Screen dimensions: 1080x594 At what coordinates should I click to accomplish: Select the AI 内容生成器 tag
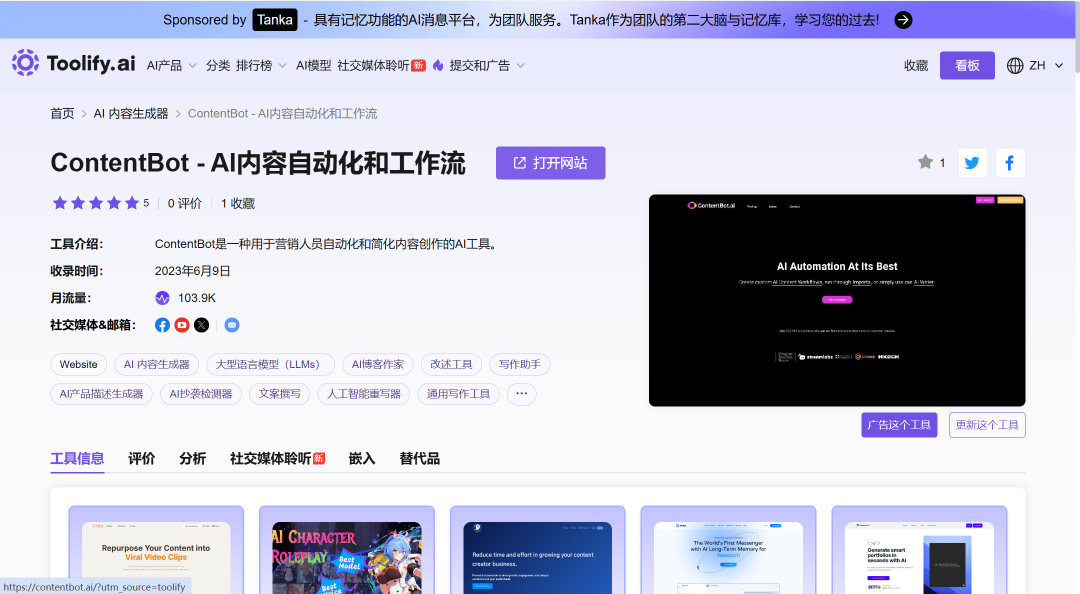click(156, 365)
